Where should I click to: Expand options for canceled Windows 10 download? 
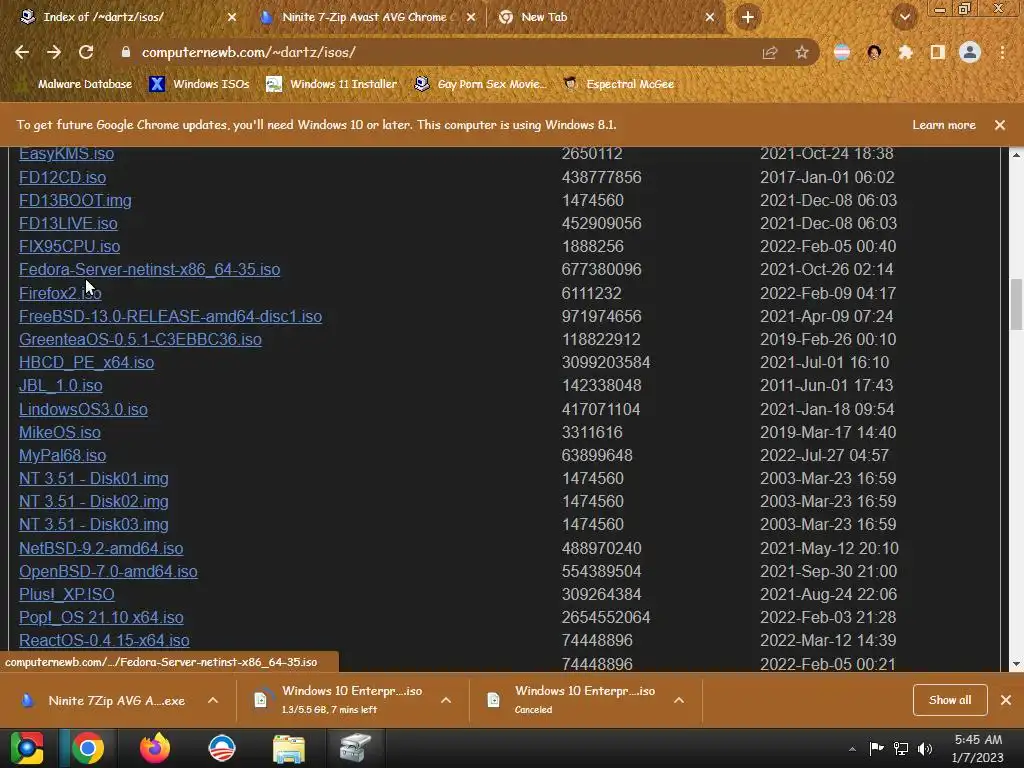coord(679,700)
